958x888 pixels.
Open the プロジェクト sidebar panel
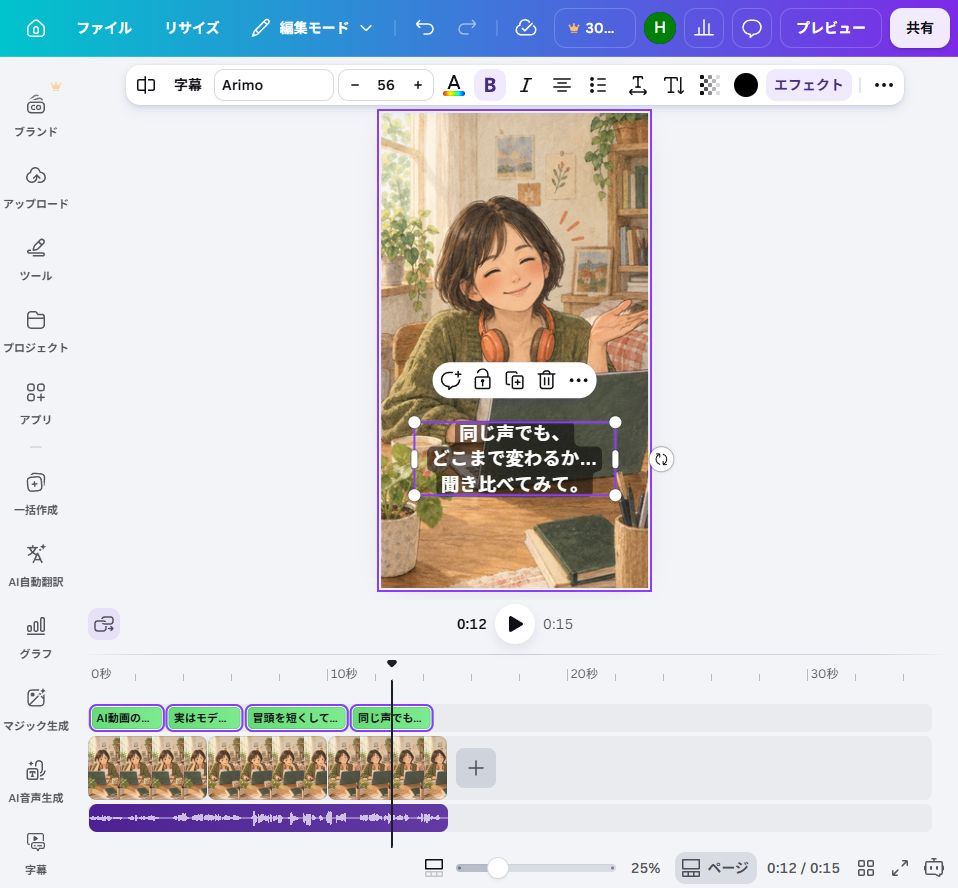coord(35,331)
